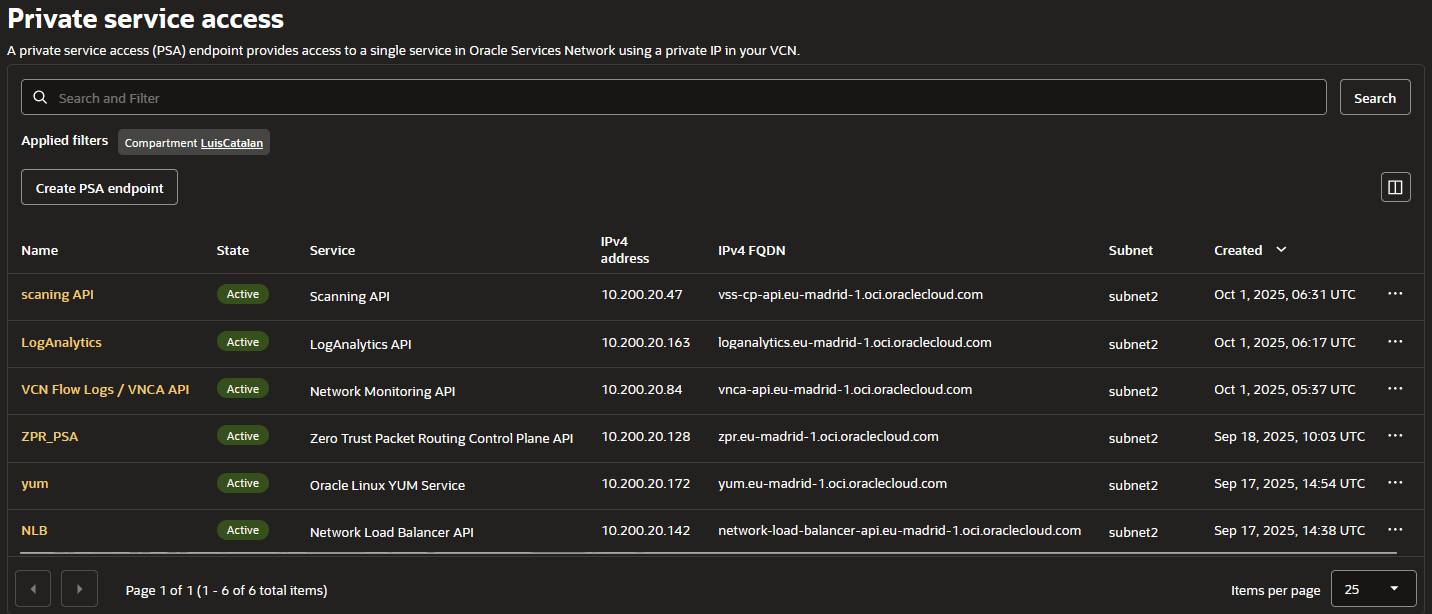The width and height of the screenshot is (1432, 614).
Task: Click the previous page arrow
Action: (33, 588)
